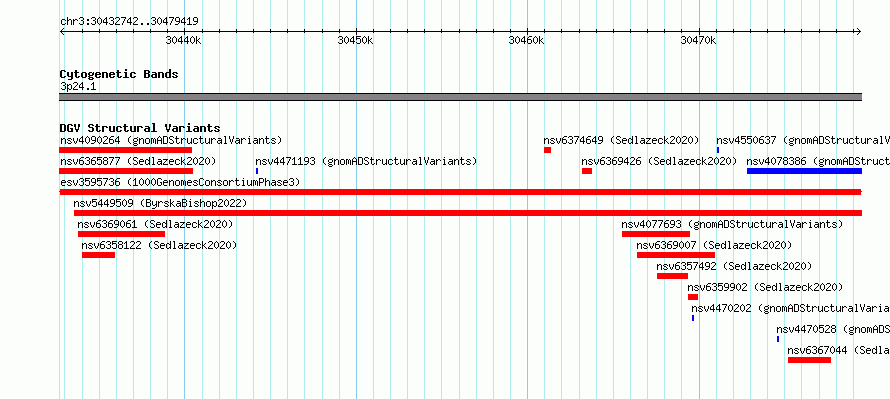
Task: Open variant nsv4471193 gnomAD label
Action: tap(366, 161)
